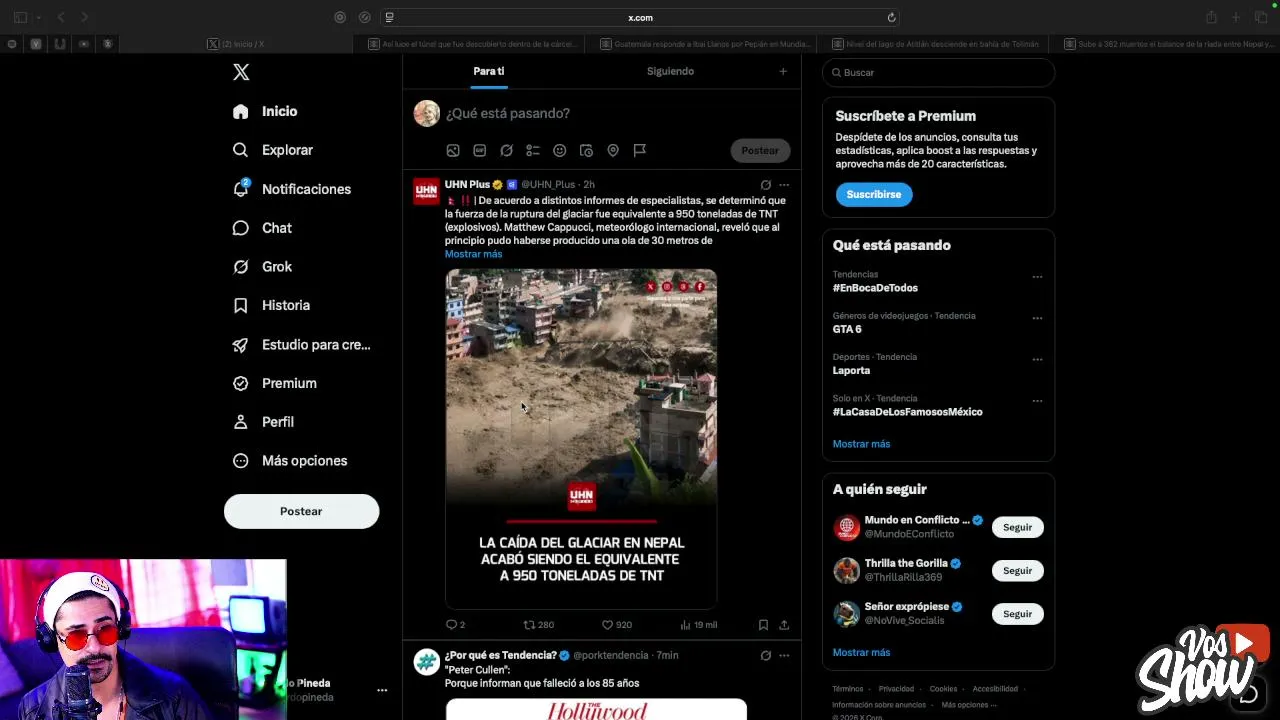The height and width of the screenshot is (720, 1280).
Task: Toggle the Safari sidebar
Action: click(20, 17)
